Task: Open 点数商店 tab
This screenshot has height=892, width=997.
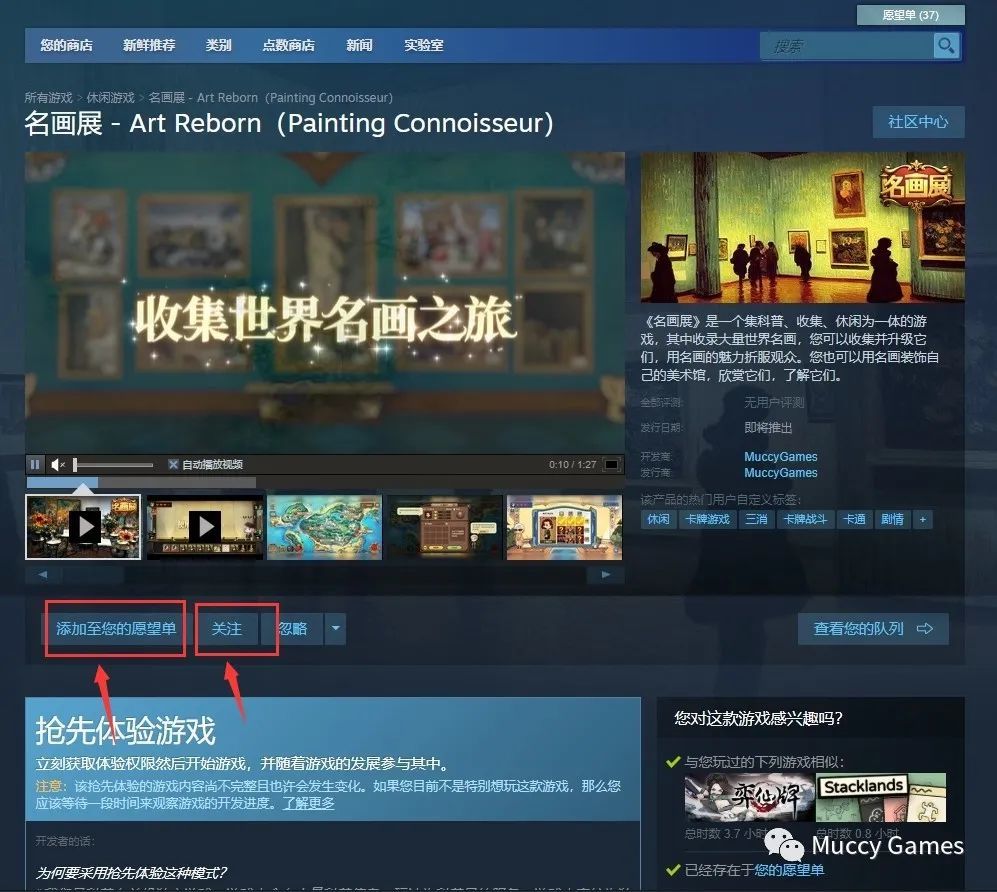Action: point(289,45)
